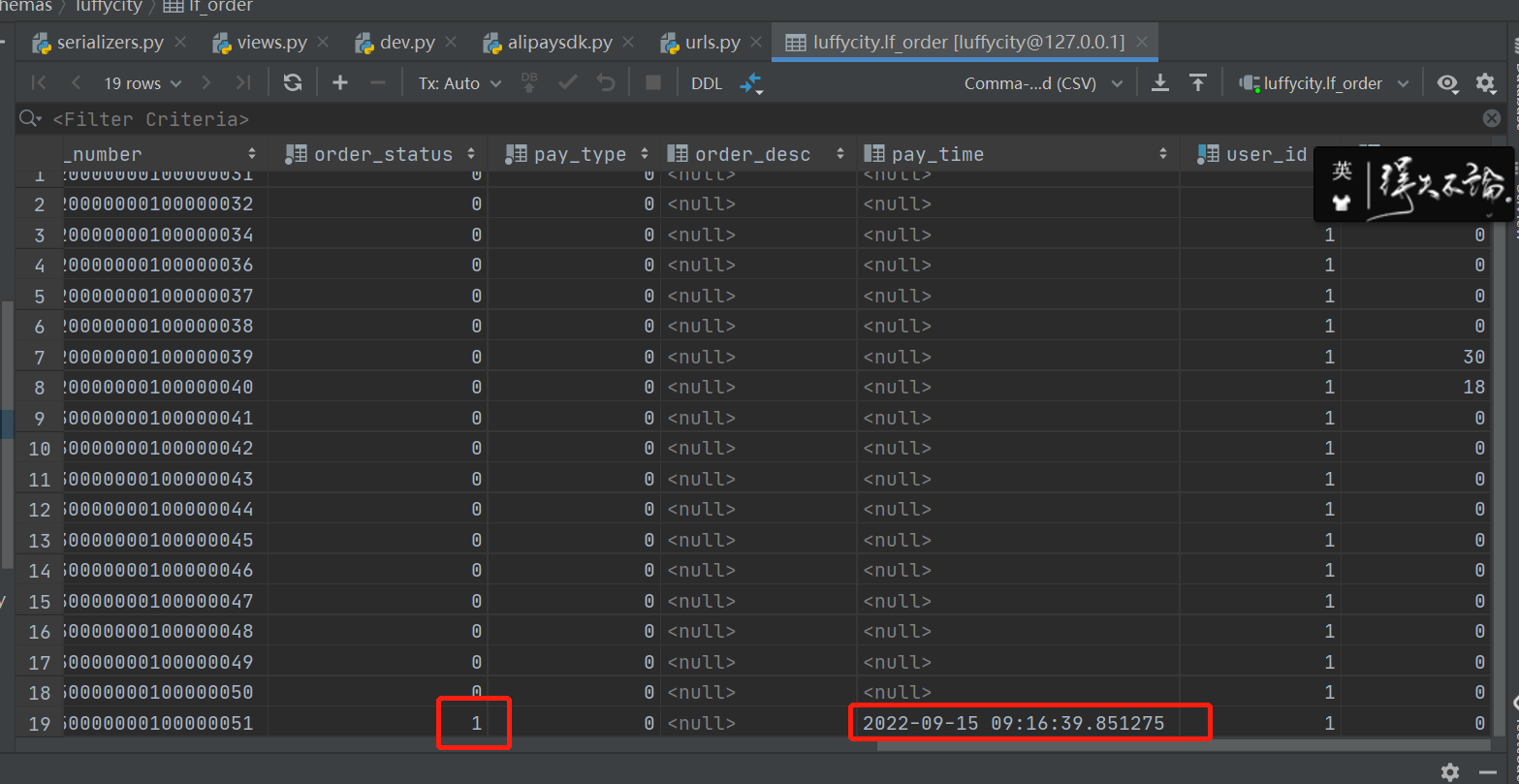
Task: Sort by order_status column arrows
Action: click(x=471, y=154)
